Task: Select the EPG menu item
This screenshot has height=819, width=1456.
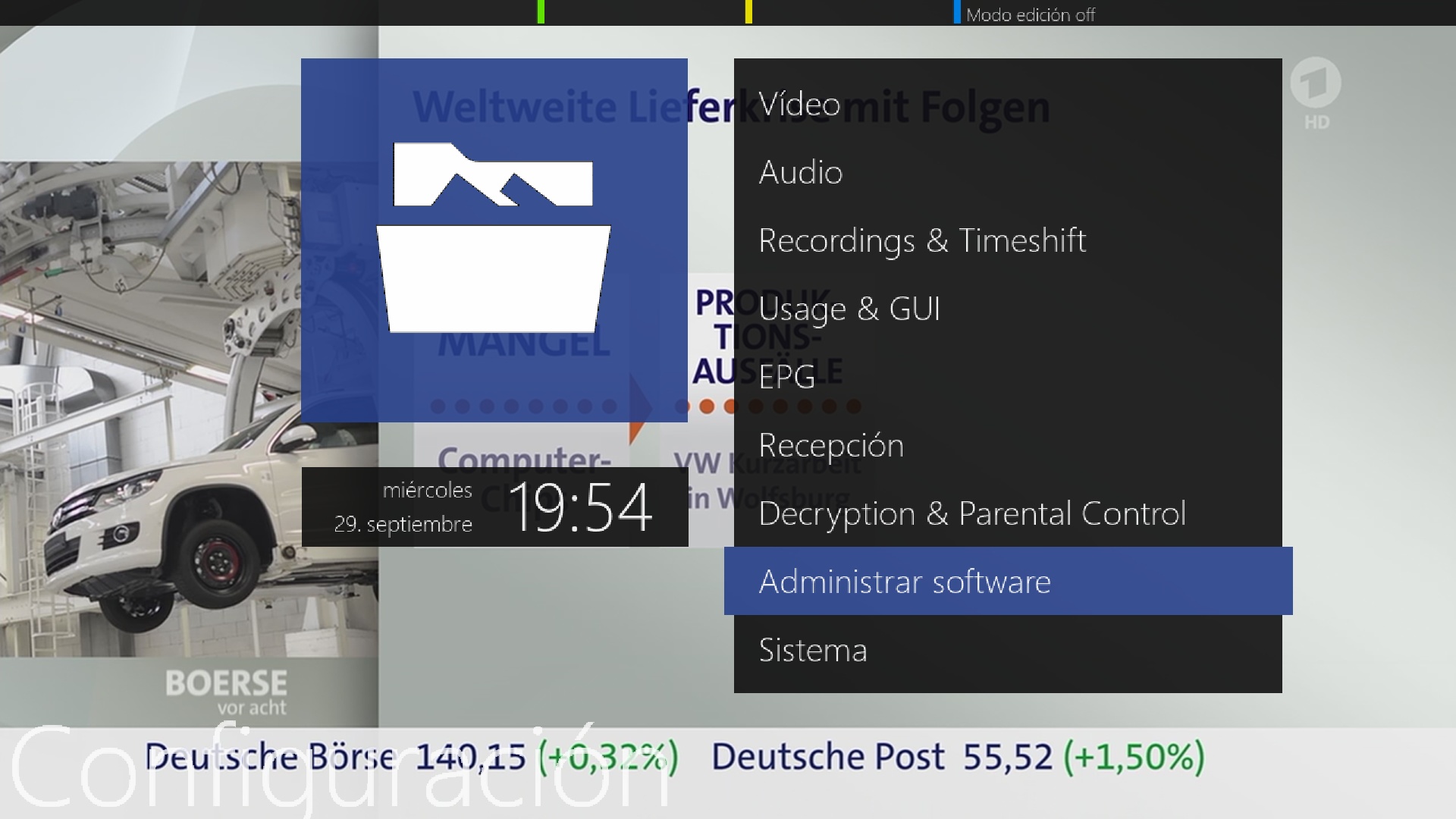Action: (x=787, y=377)
